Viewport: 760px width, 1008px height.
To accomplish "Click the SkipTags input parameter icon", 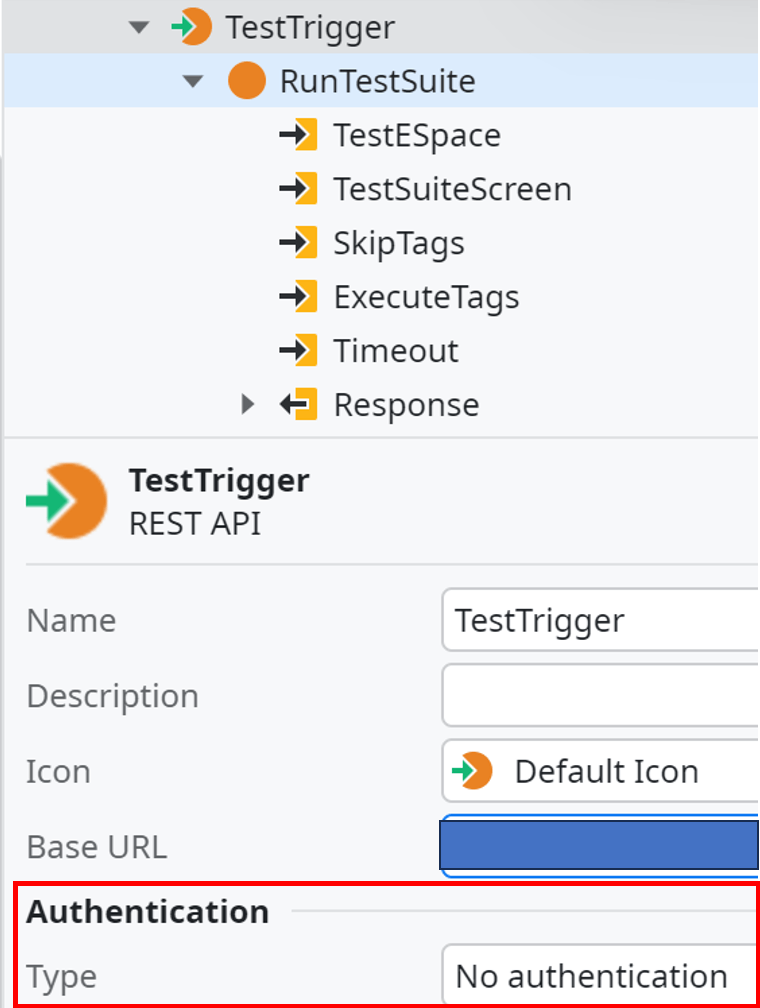I will tap(298, 243).
